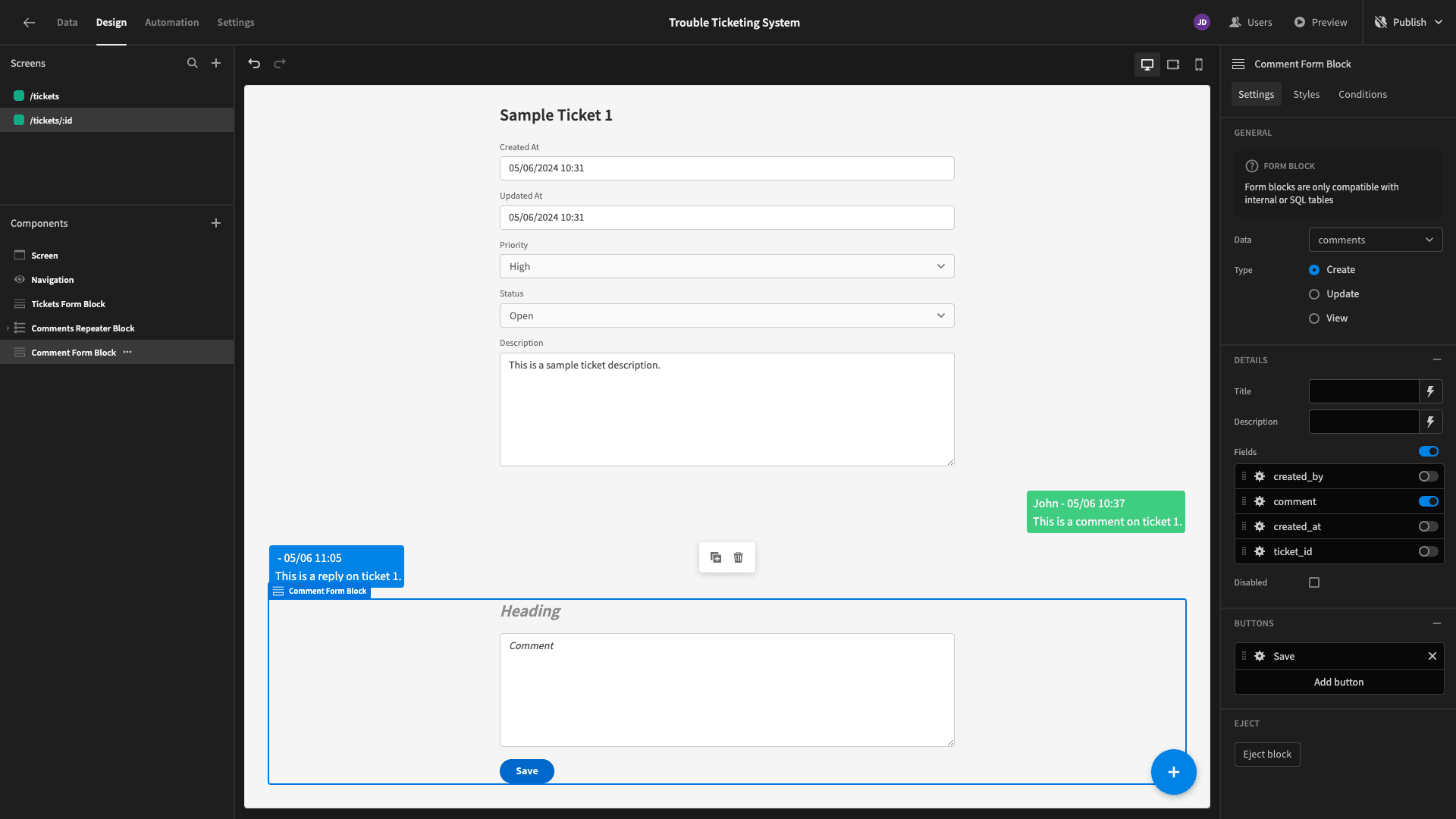Click the floating blue plus button
This screenshot has width=1456, height=819.
click(1174, 772)
